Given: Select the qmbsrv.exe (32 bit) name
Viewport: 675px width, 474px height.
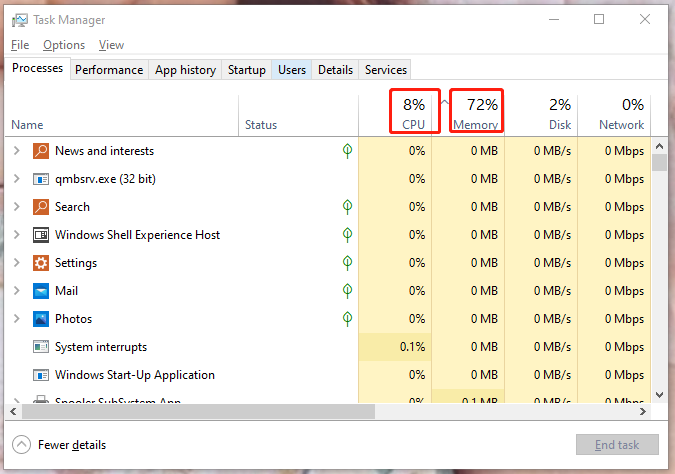Looking at the screenshot, I should [105, 179].
